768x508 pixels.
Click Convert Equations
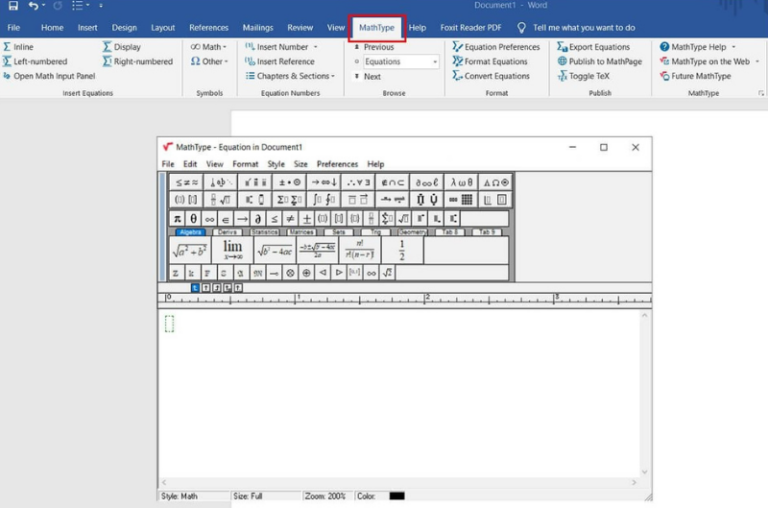pos(491,76)
